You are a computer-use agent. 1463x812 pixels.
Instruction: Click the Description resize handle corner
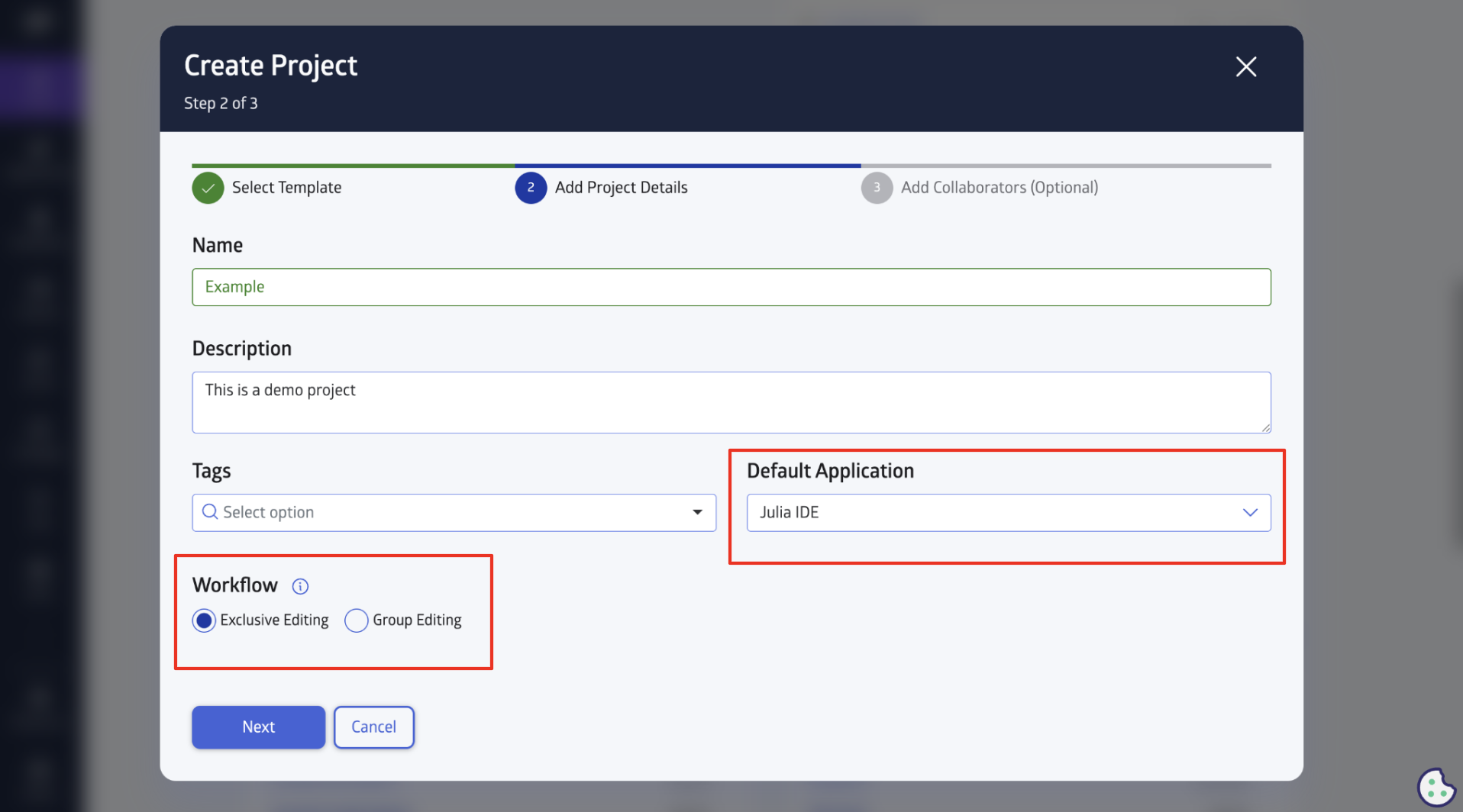1265,427
